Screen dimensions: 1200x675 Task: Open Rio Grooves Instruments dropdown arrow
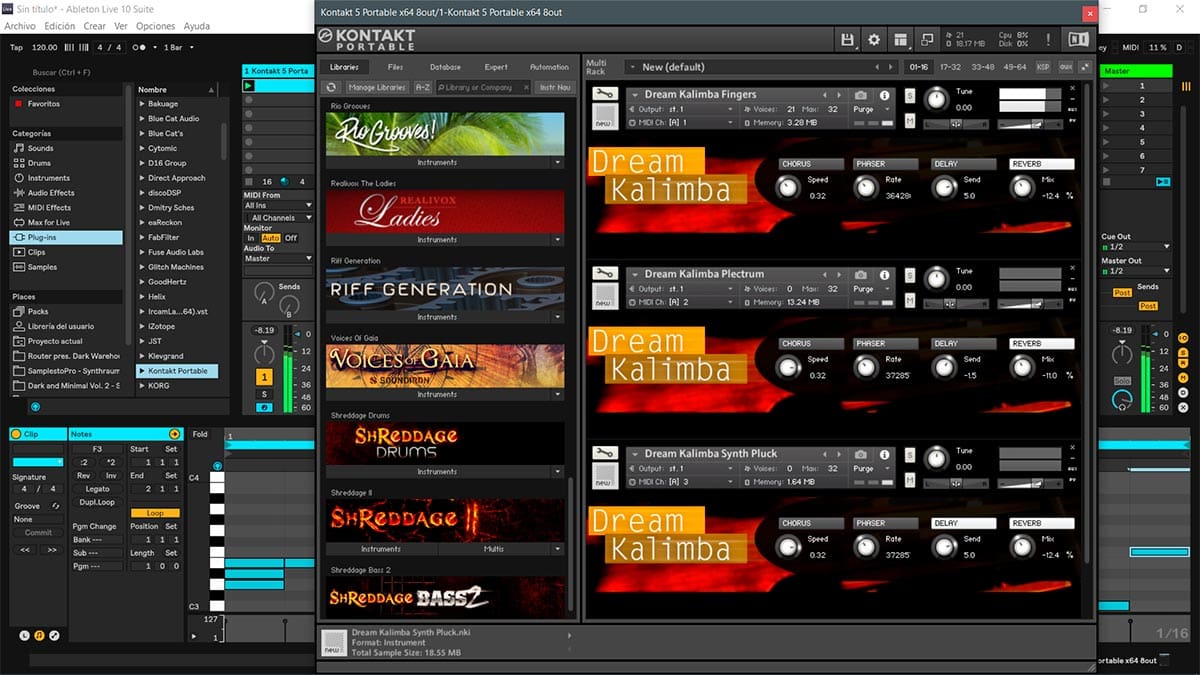click(558, 162)
